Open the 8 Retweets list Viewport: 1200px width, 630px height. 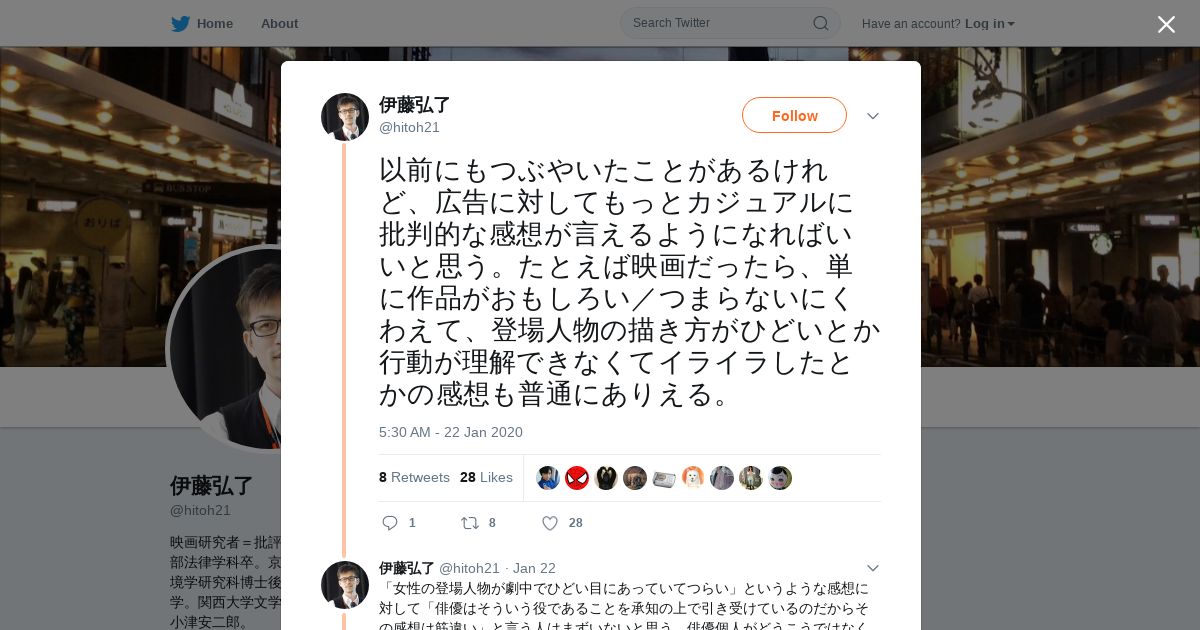414,477
